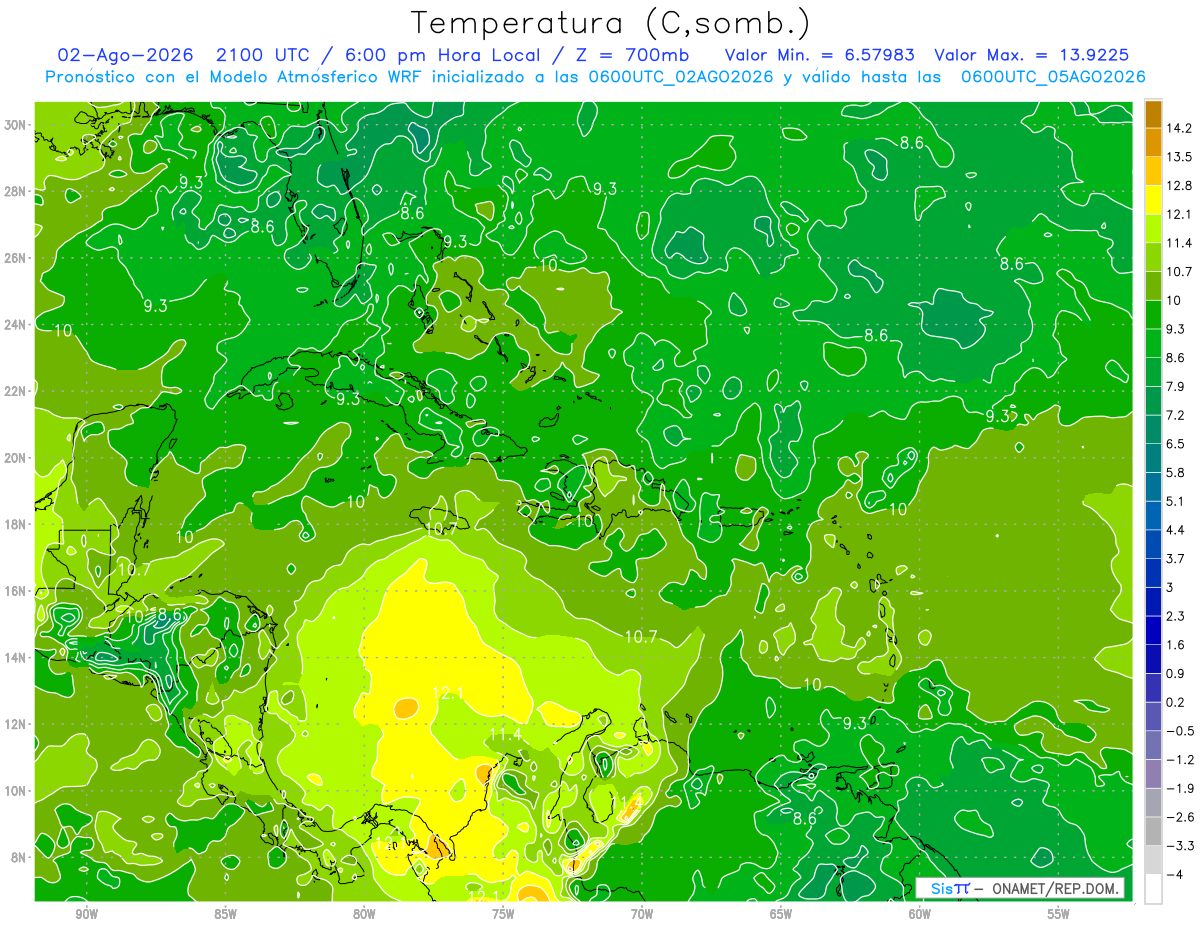Click the "0600UTC_02AGO2026" initialization time
Image resolution: width=1200 pixels, height=927 pixels.
(x=679, y=77)
